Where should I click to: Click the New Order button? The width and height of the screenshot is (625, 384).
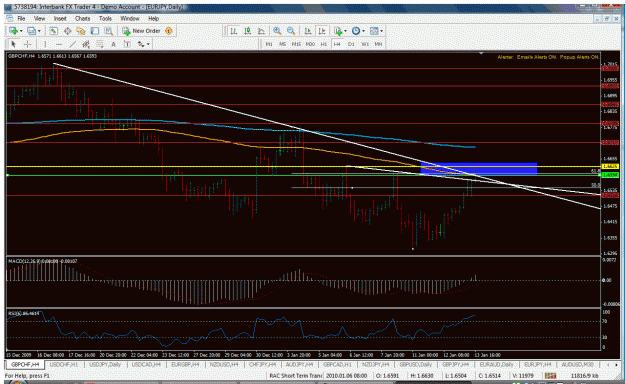tap(141, 31)
